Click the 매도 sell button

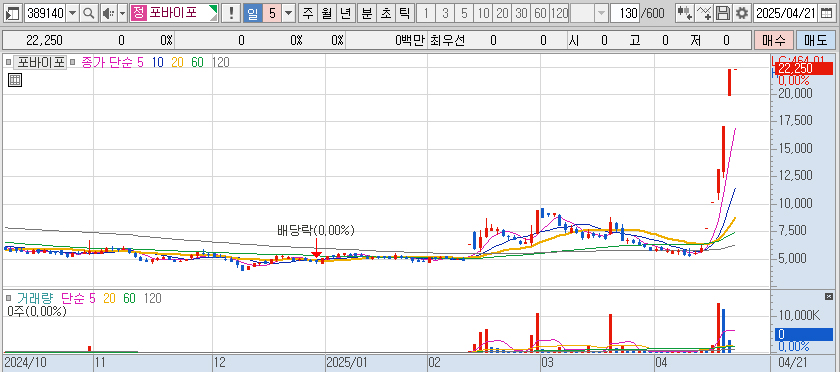click(x=815, y=40)
